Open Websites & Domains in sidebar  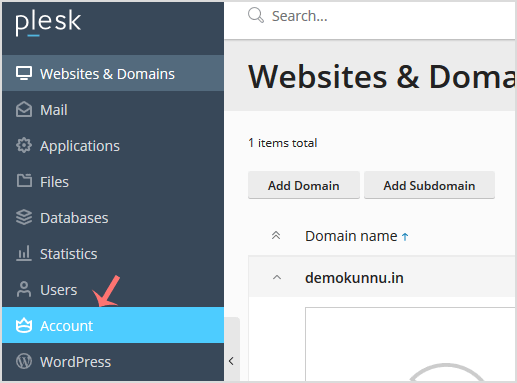coord(113,73)
